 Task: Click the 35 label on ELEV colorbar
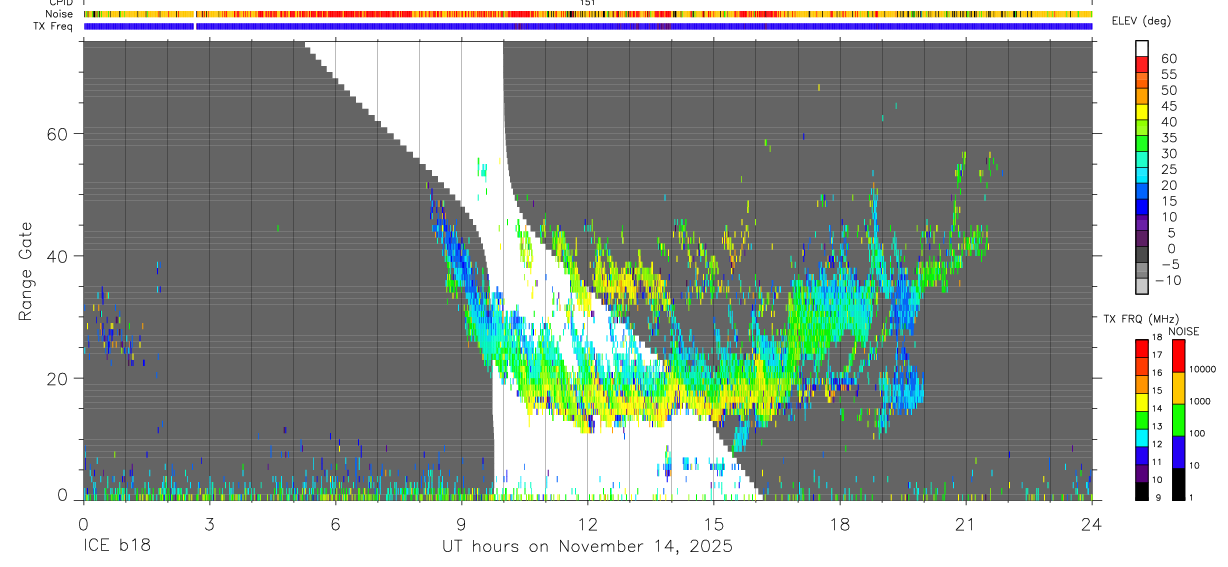click(1167, 137)
